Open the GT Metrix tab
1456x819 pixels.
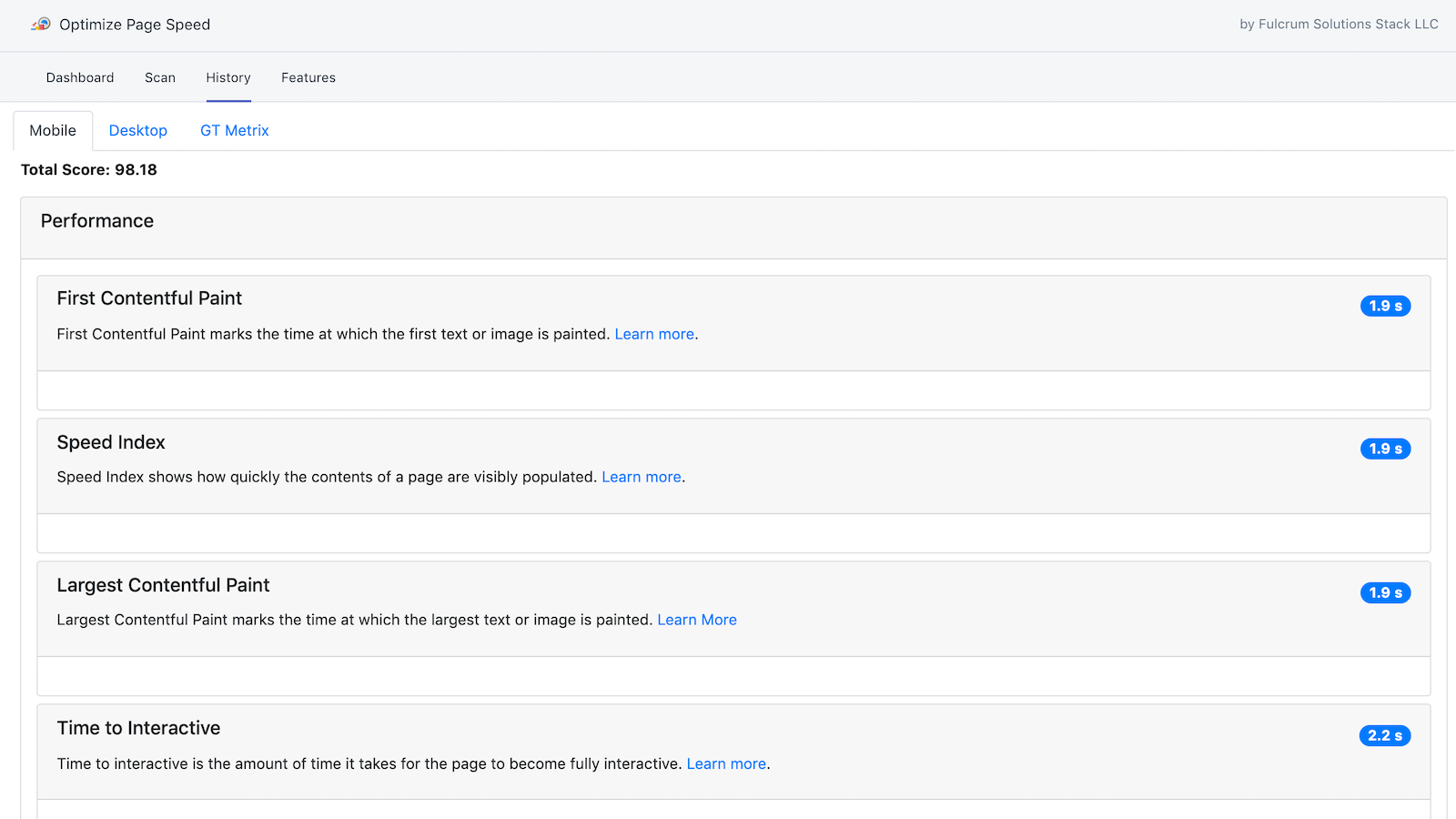(235, 130)
